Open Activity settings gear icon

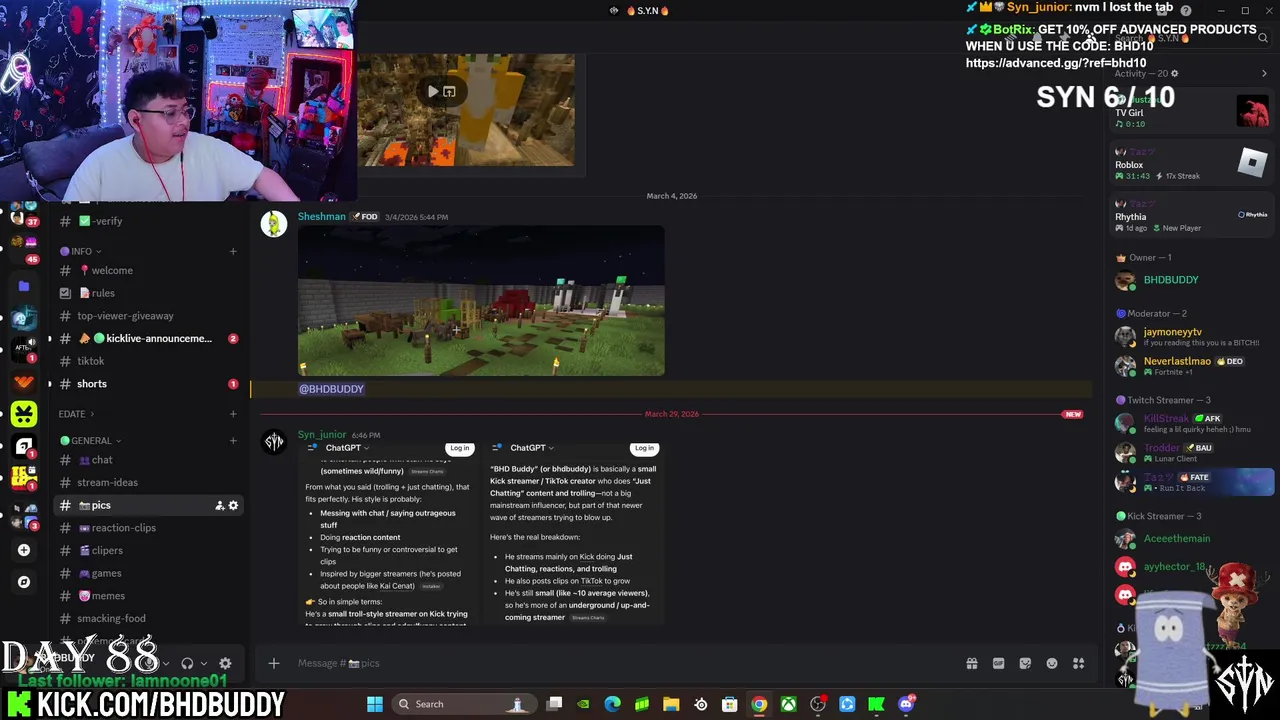tap(1174, 73)
